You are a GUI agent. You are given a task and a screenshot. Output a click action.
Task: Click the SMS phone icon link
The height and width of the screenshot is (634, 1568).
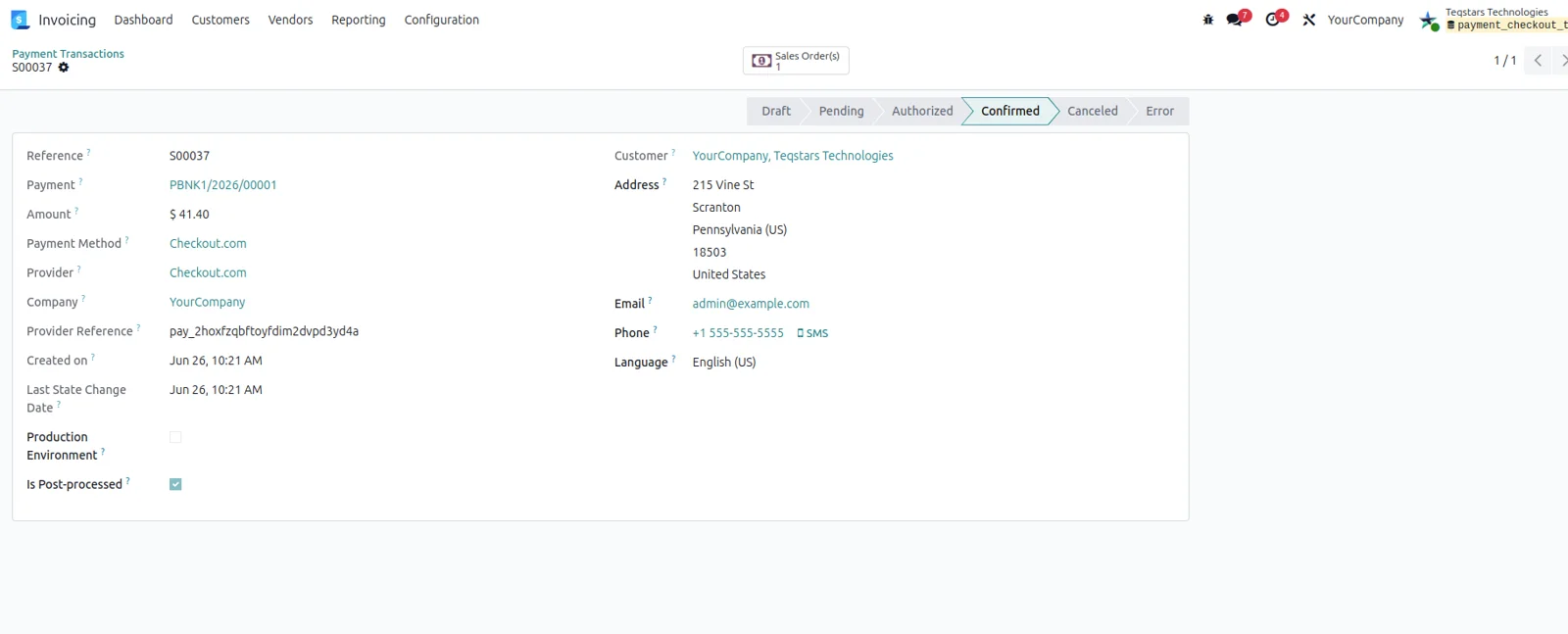coord(812,333)
